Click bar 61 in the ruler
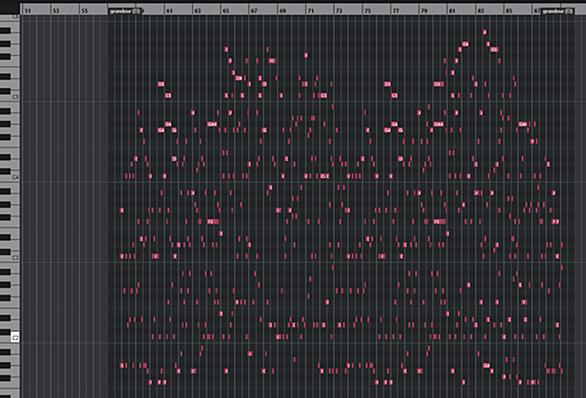 click(x=169, y=11)
